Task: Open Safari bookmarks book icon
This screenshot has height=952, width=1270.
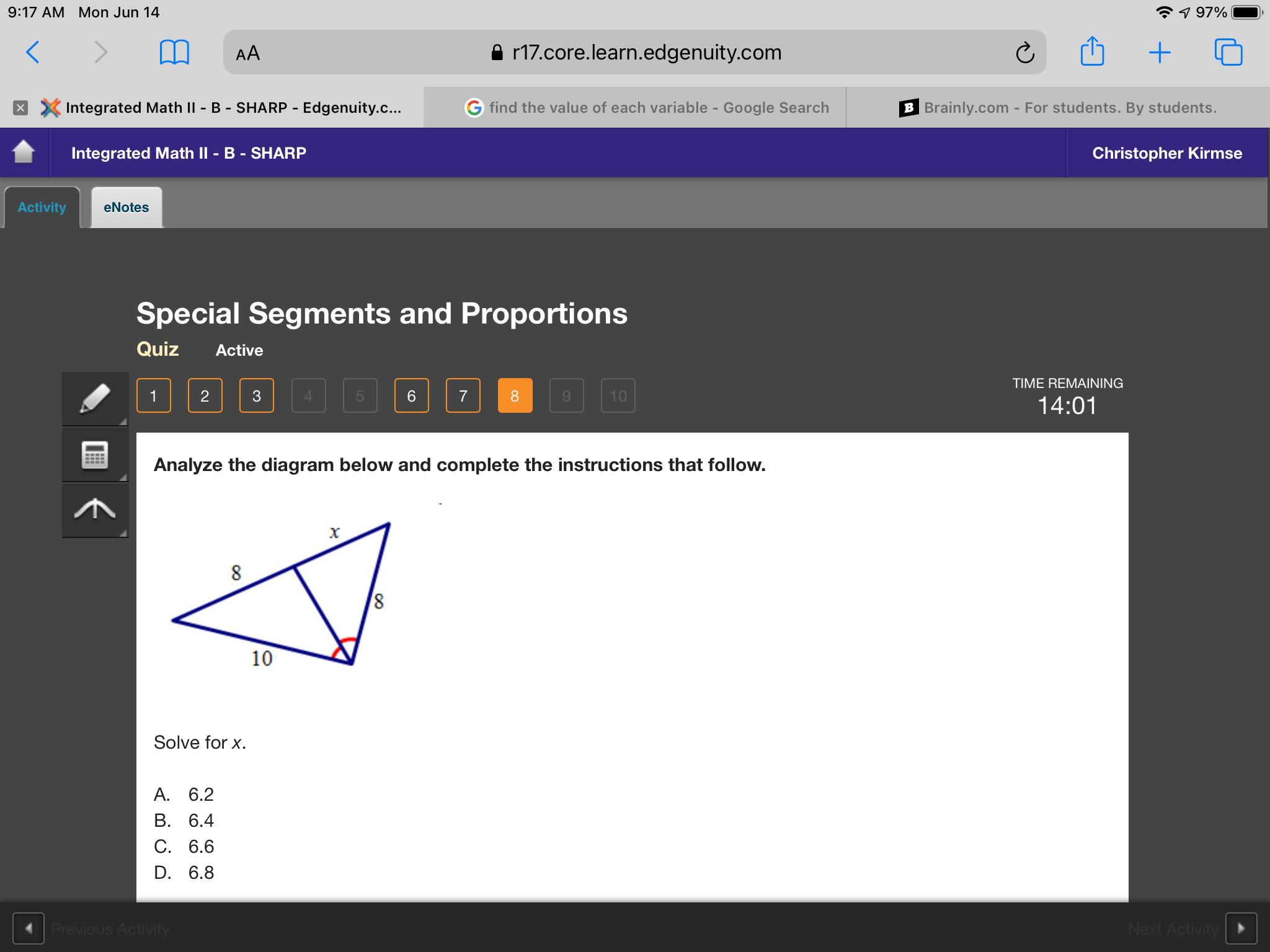Action: coord(174,52)
